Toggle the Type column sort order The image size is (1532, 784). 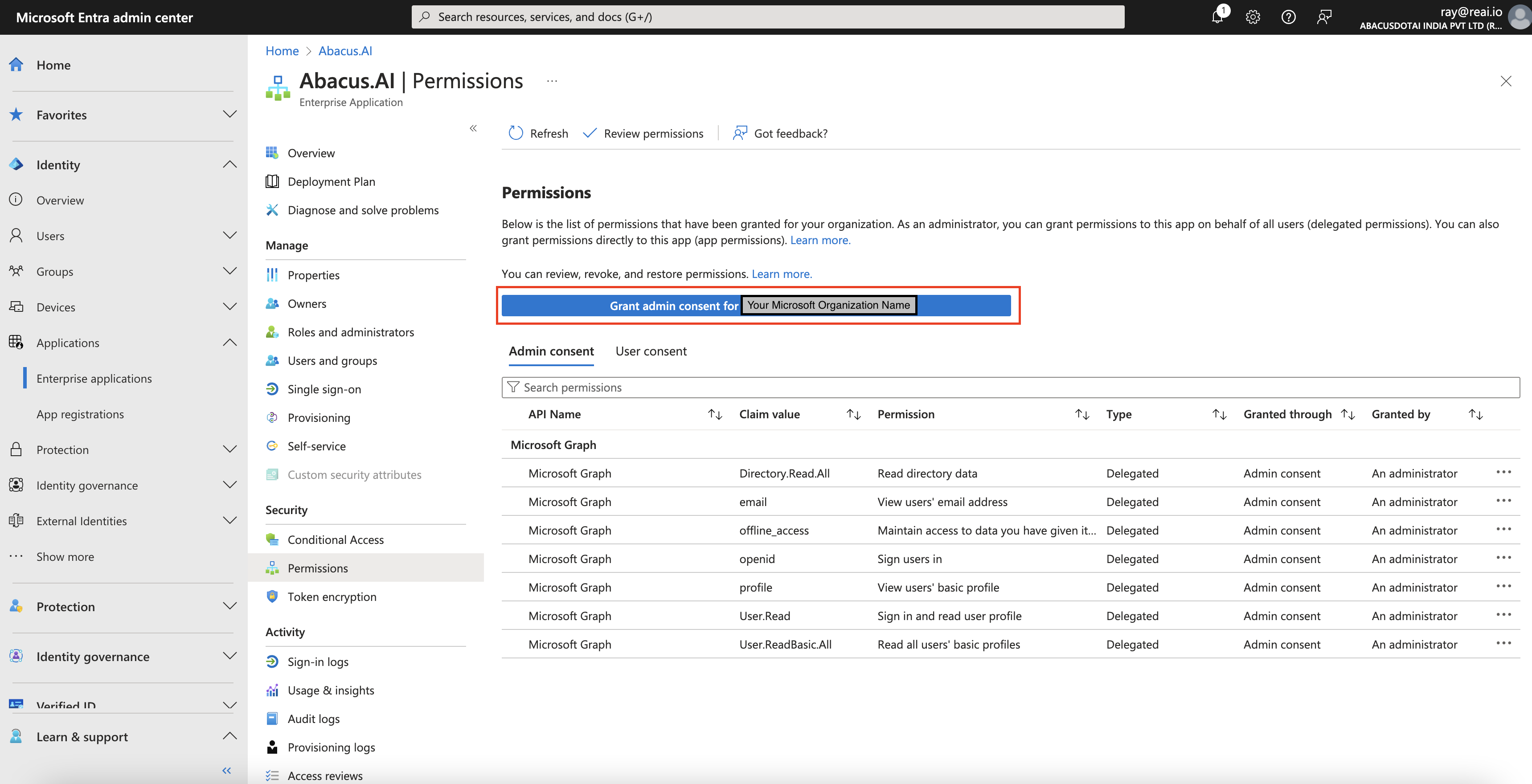(1220, 413)
